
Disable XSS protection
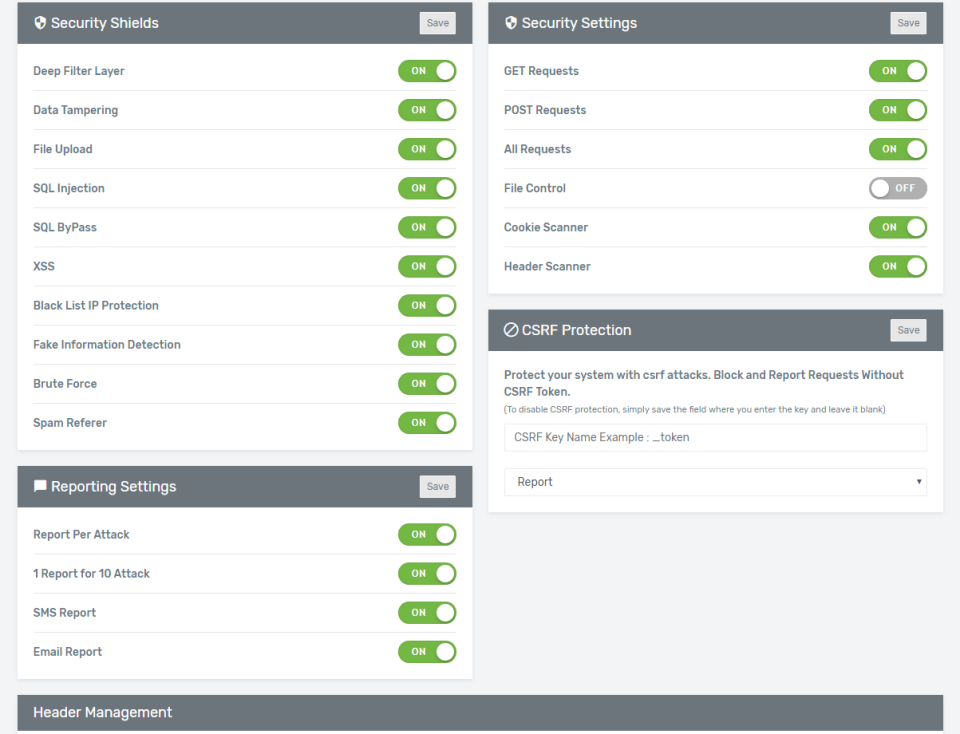[427, 266]
